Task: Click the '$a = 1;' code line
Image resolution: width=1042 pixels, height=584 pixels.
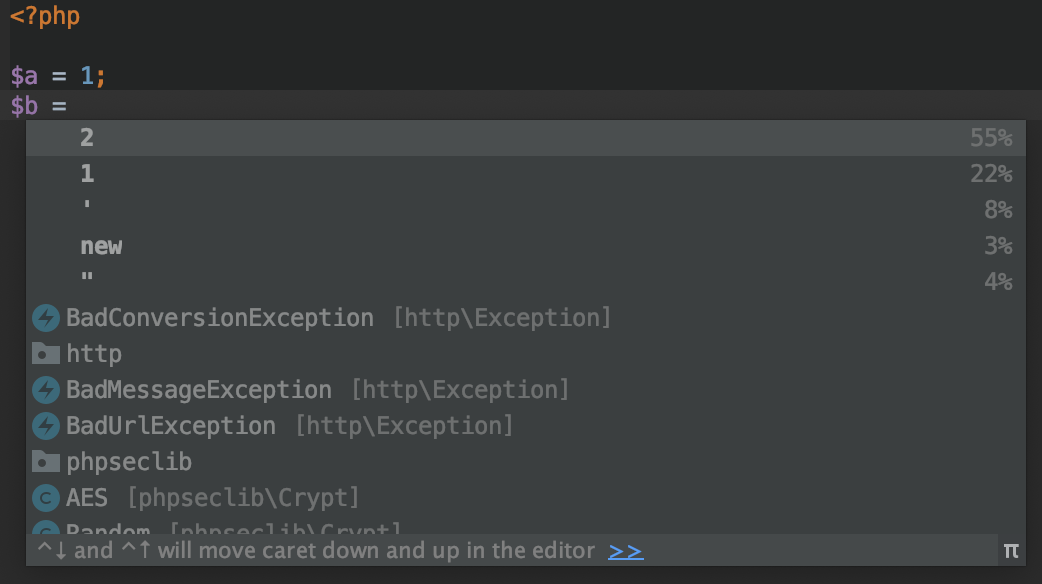Action: [x=58, y=76]
